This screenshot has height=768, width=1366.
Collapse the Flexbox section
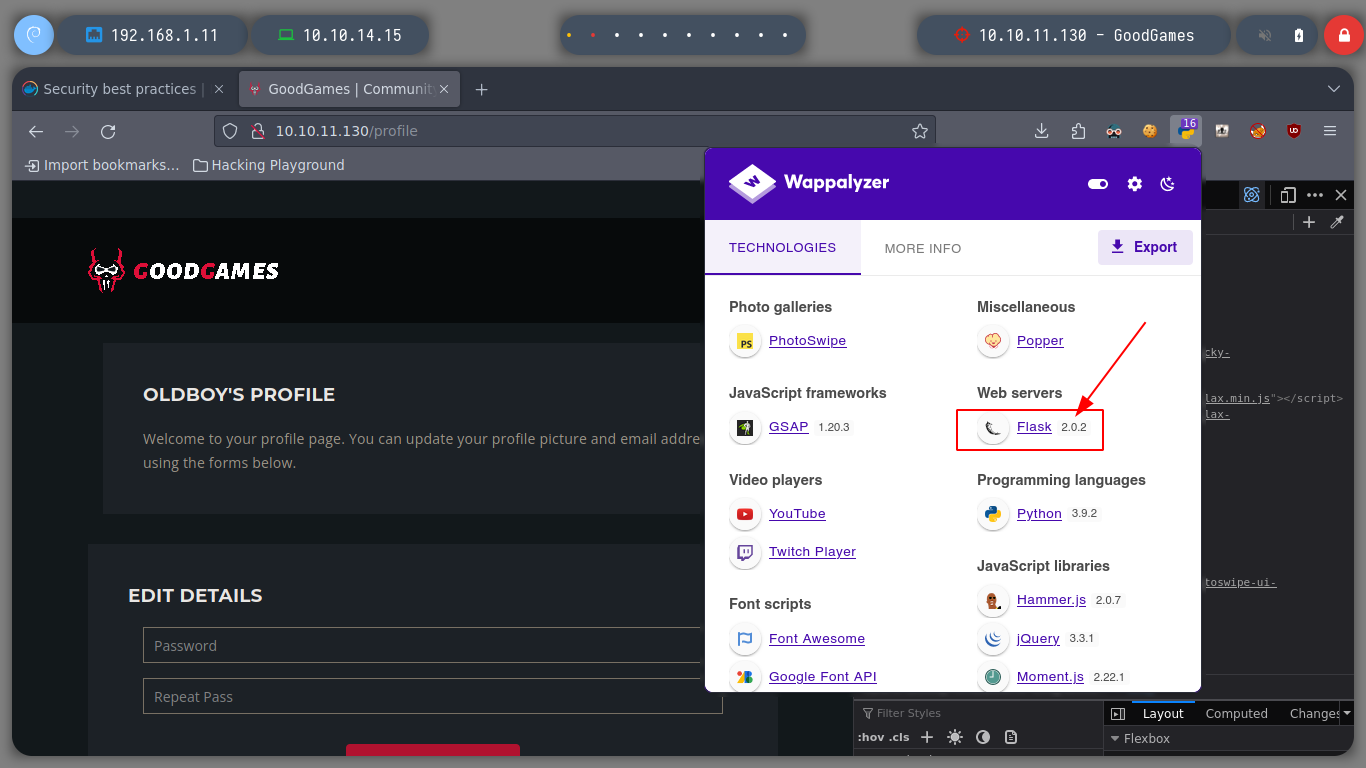(1115, 738)
